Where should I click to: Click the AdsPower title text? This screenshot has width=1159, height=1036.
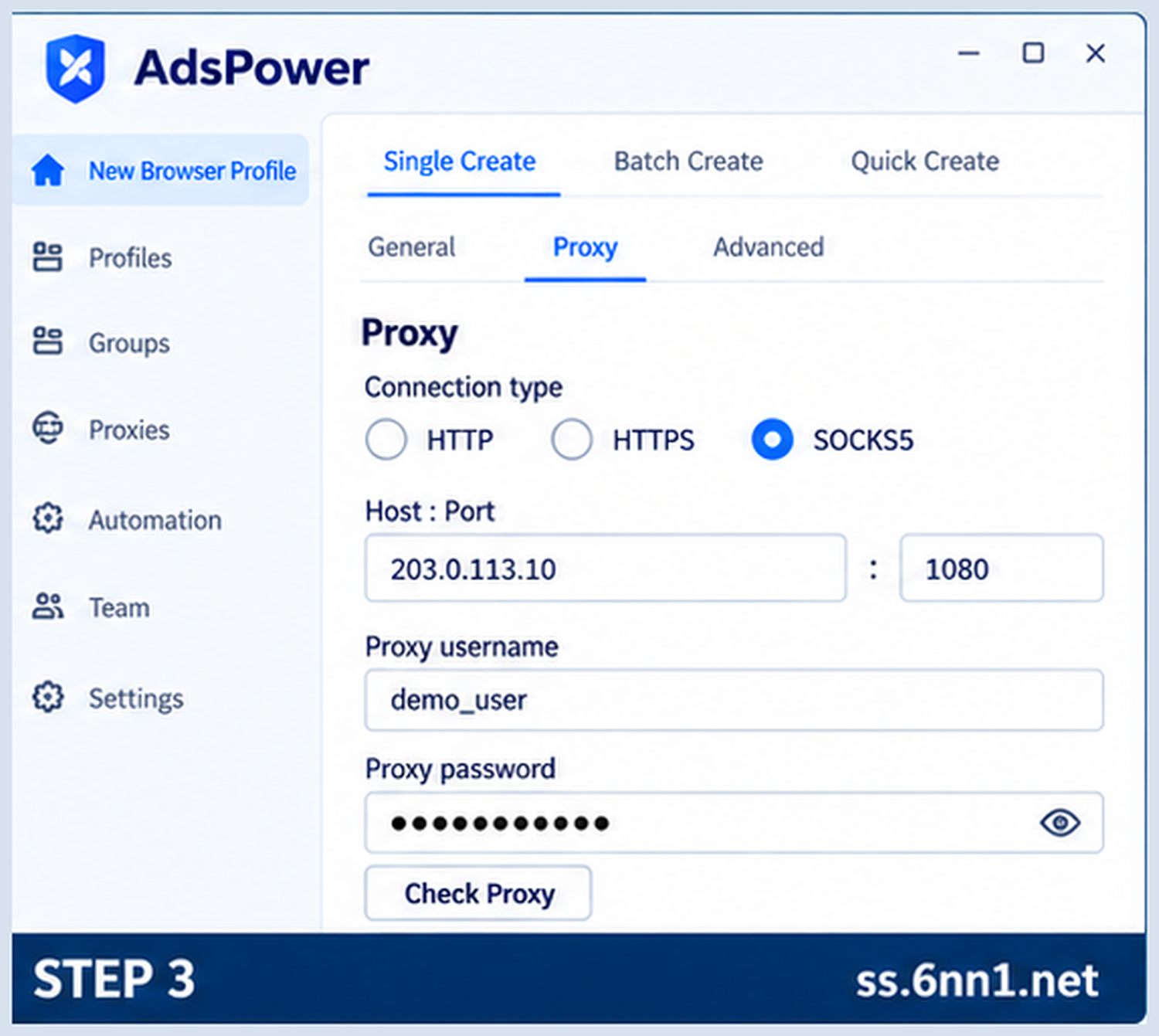pos(252,68)
